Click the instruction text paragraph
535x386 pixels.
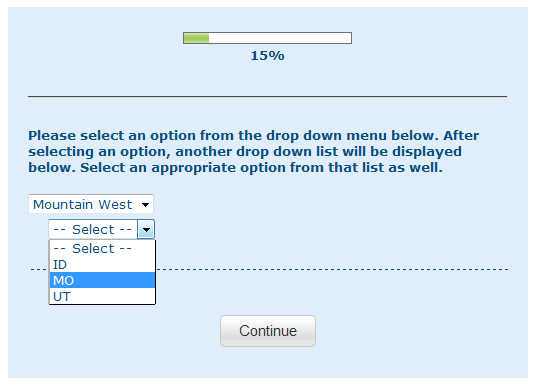tap(254, 152)
